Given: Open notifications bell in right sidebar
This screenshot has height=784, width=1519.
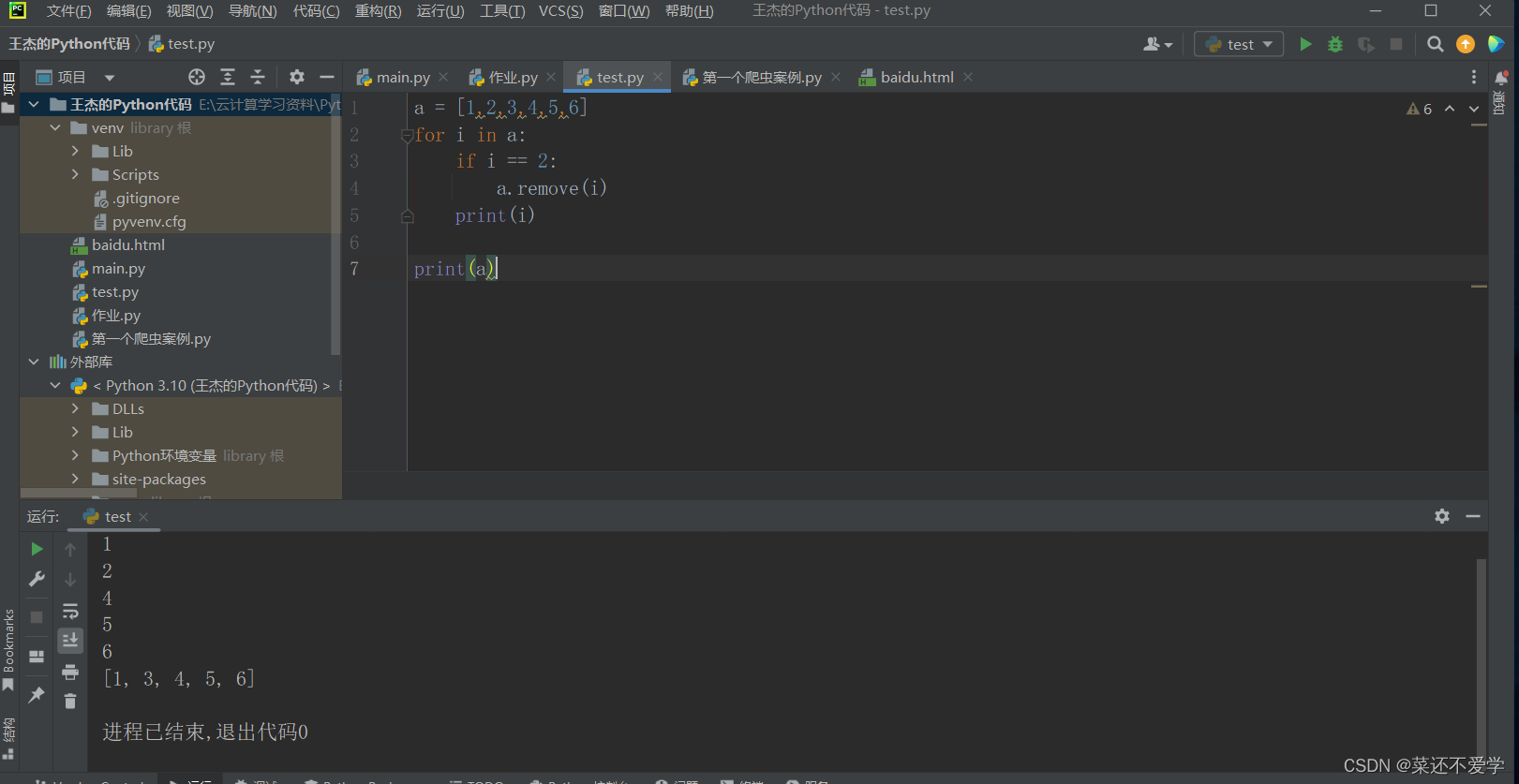Looking at the screenshot, I should point(1501,78).
